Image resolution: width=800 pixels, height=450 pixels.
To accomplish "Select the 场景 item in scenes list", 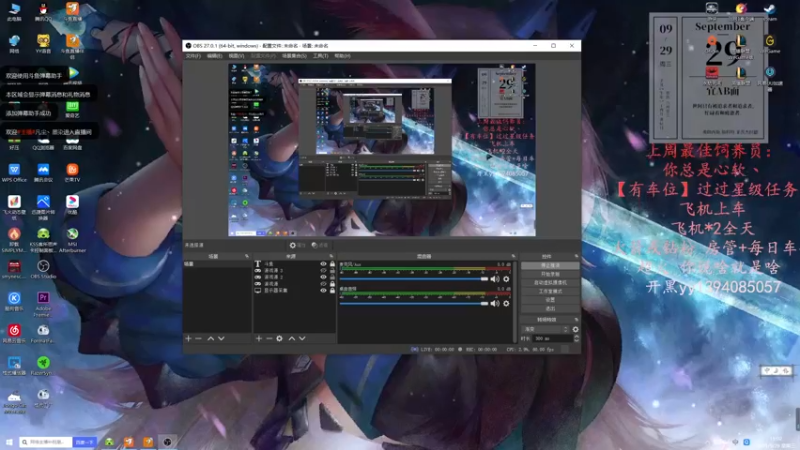I will pos(217,264).
